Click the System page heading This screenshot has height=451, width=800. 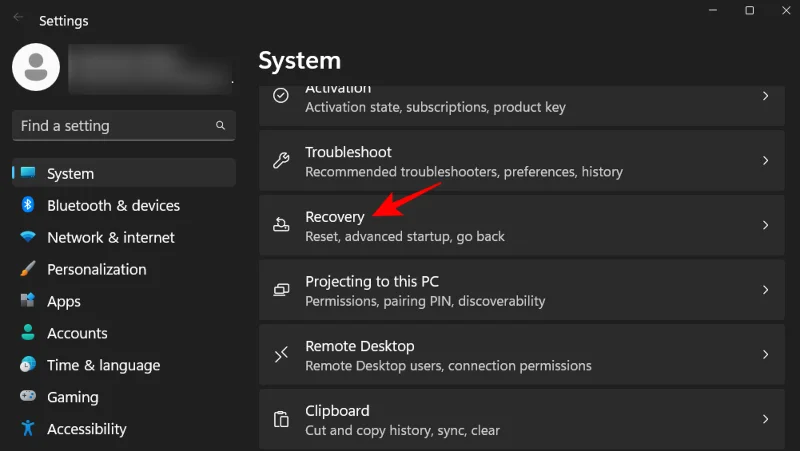click(x=299, y=61)
